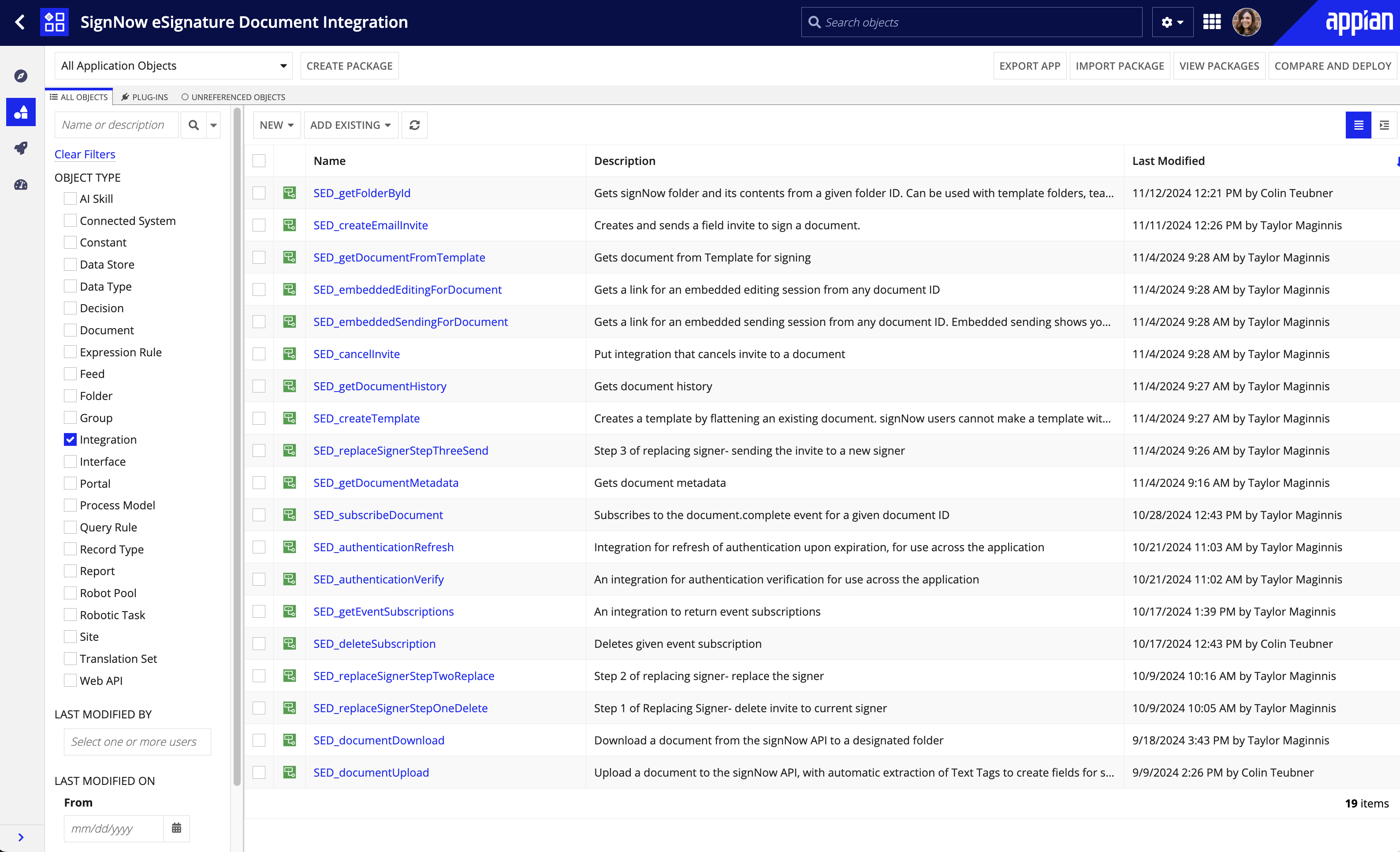Refresh the objects list
This screenshot has width=1400, height=852.
pyautogui.click(x=414, y=125)
